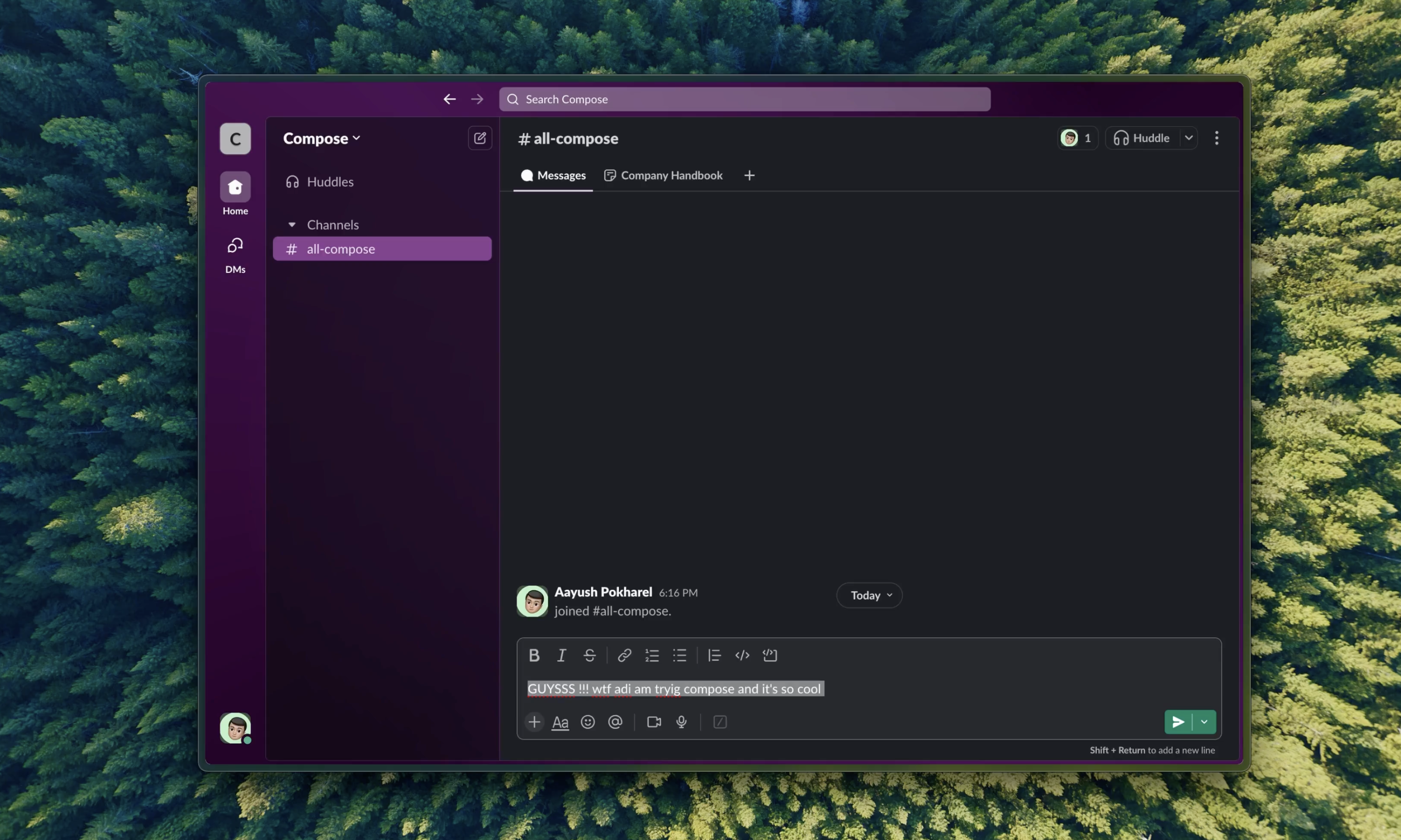Open the attach plus menu in composer
Viewport: 1401px width, 840px height.
(x=534, y=722)
